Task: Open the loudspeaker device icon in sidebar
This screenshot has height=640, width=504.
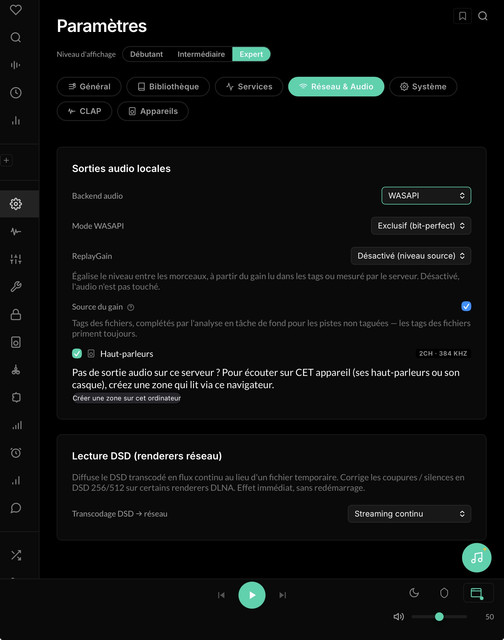Action: [x=16, y=342]
